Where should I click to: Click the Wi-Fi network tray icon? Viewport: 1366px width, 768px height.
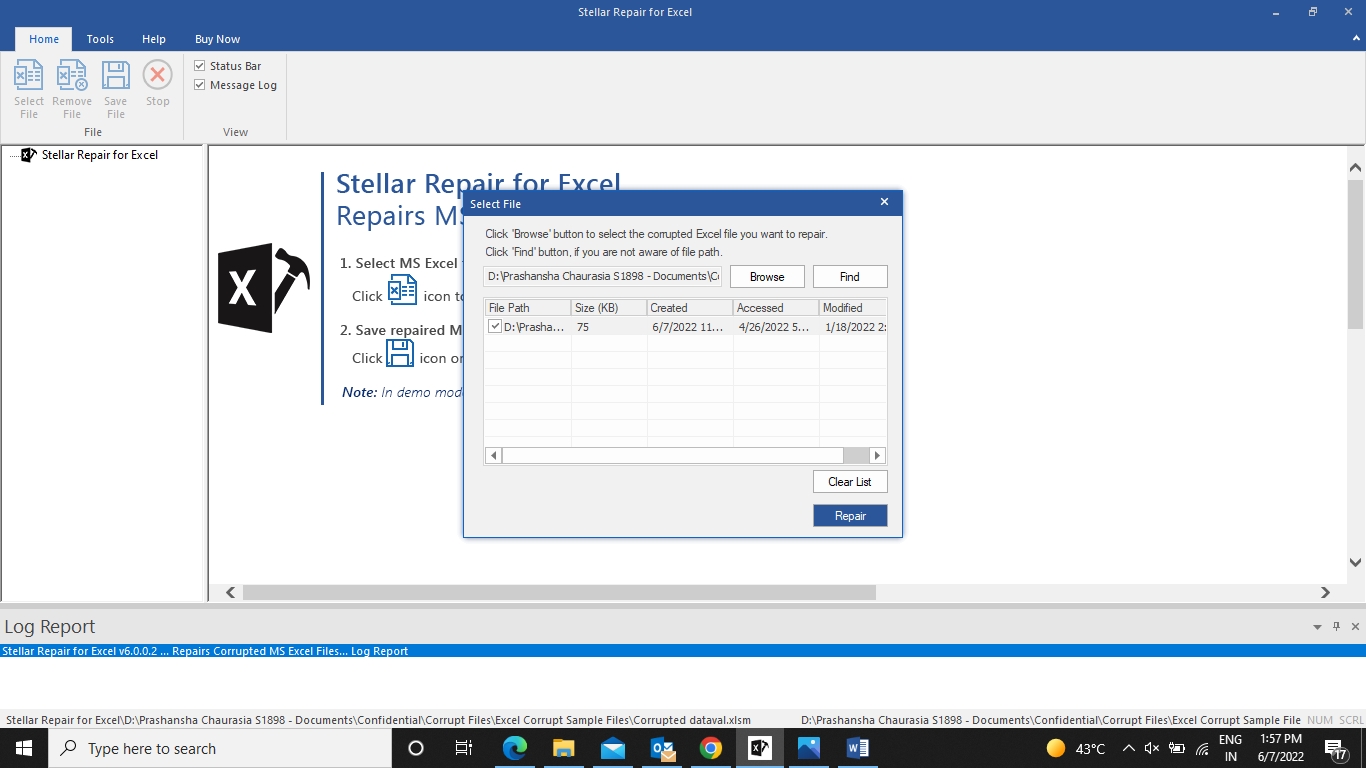1202,748
